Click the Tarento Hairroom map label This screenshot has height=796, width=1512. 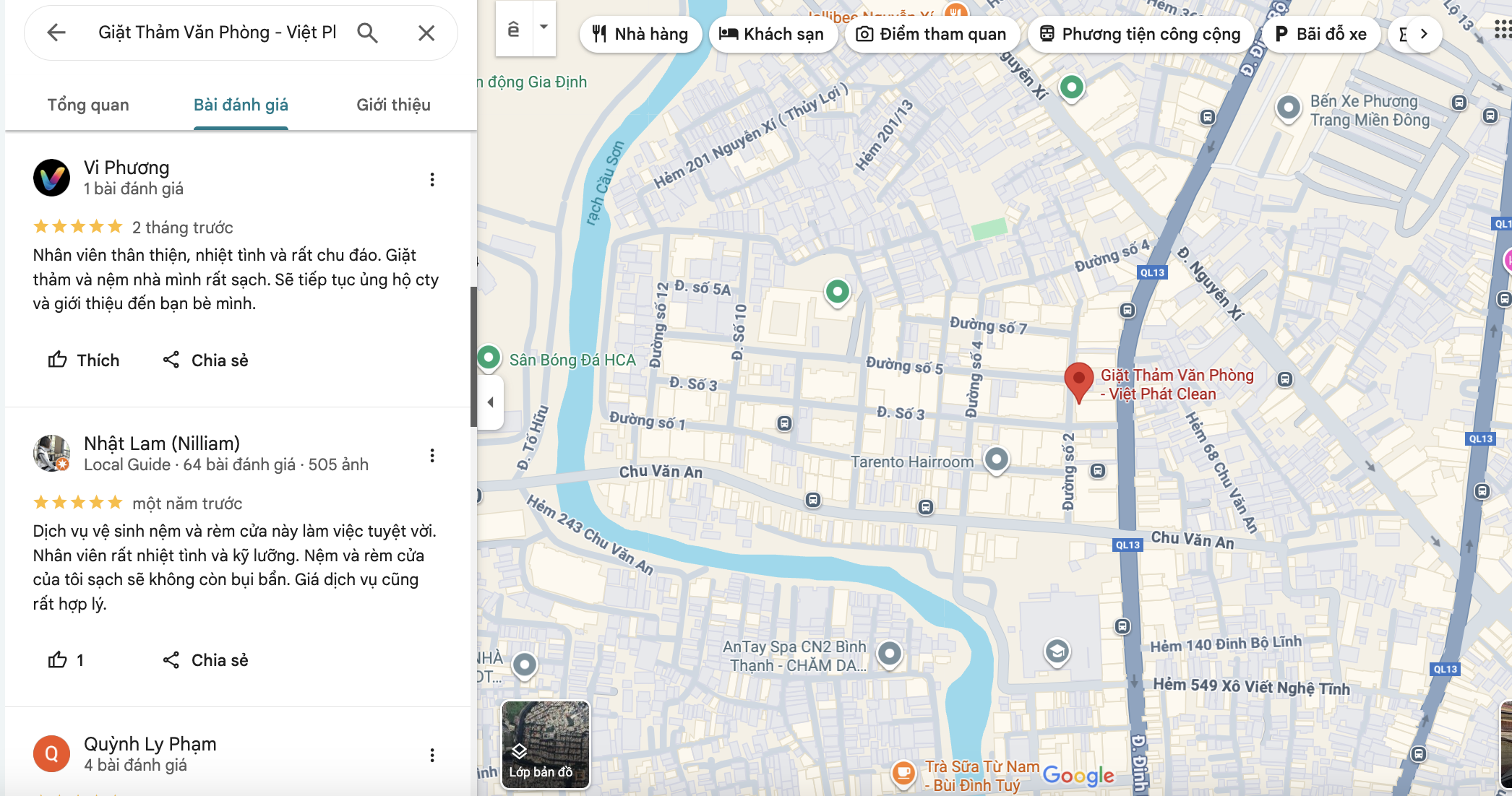click(x=912, y=462)
